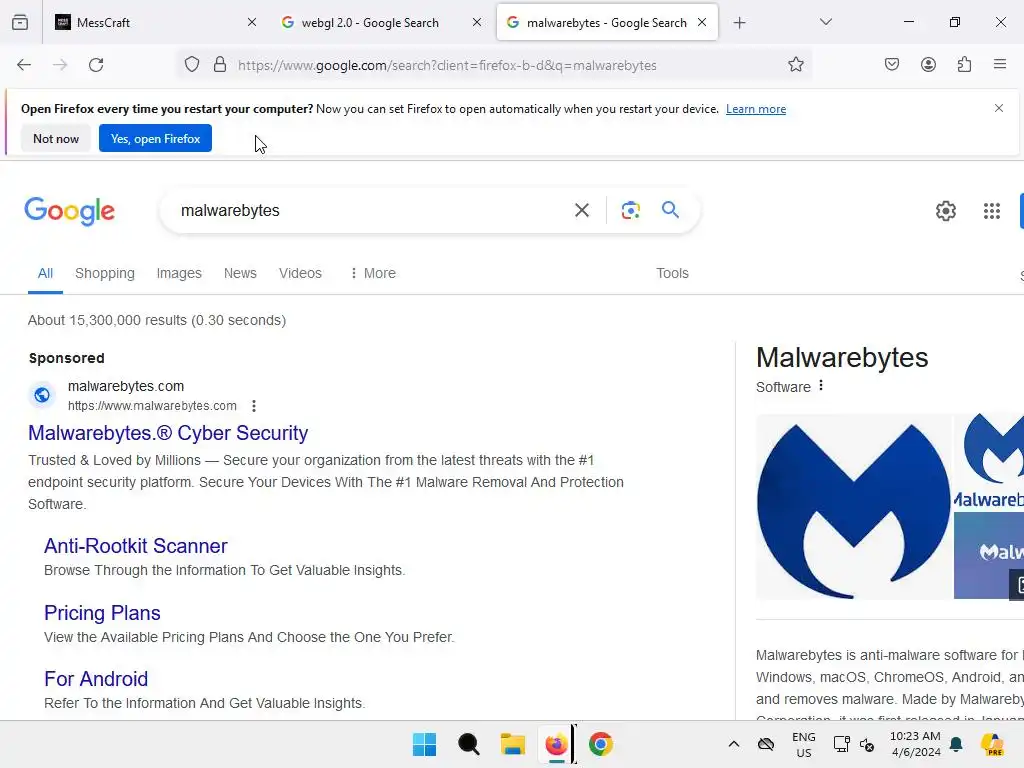Open the muted volume tray icon

click(867, 744)
